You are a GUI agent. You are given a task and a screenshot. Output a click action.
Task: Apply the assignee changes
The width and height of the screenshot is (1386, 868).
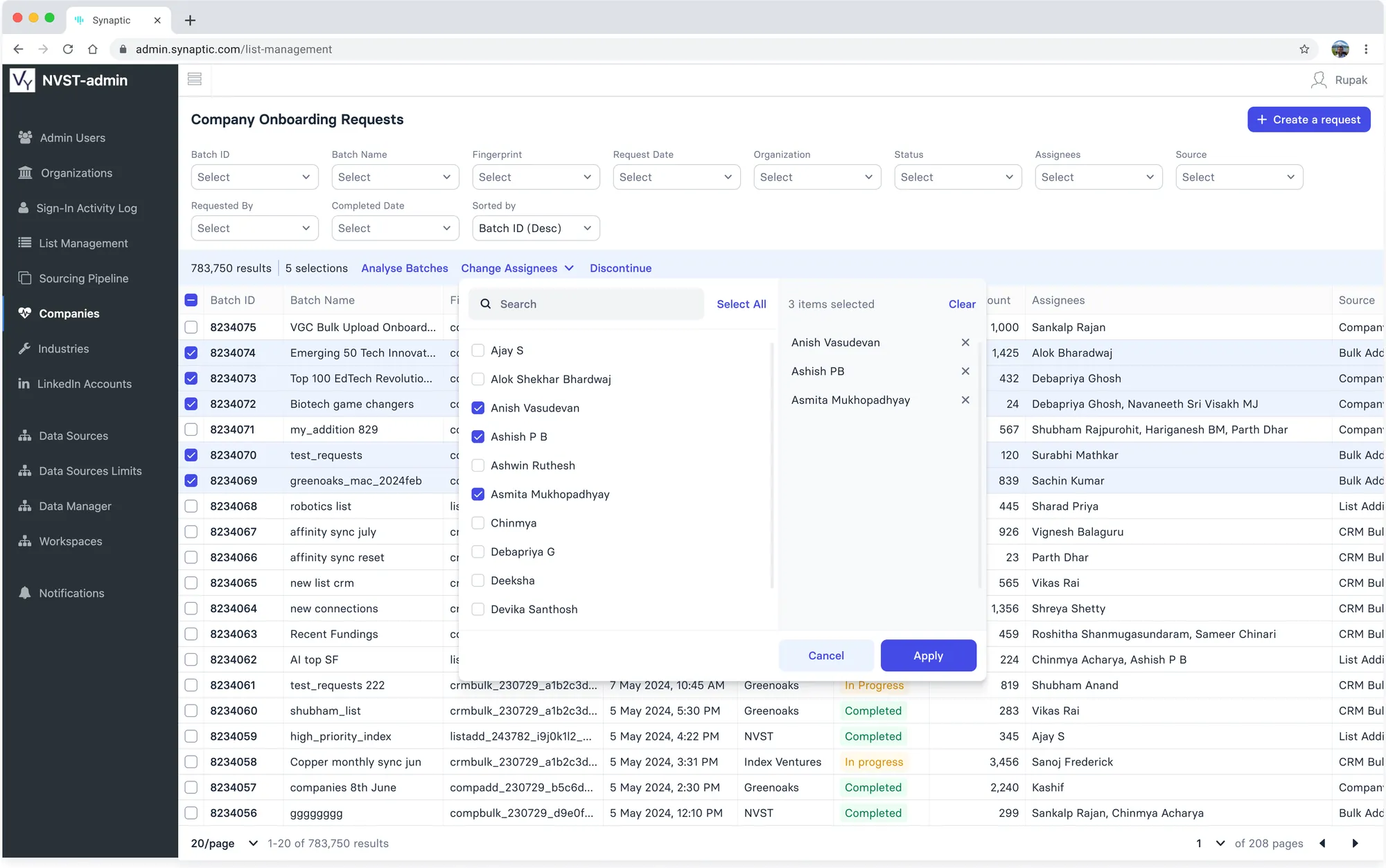click(x=928, y=655)
